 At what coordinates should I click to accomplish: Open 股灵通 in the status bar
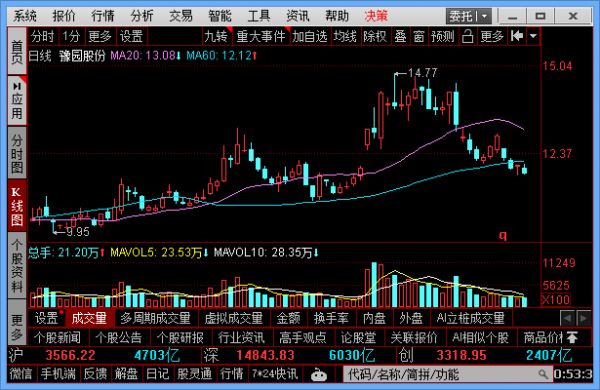tap(194, 373)
